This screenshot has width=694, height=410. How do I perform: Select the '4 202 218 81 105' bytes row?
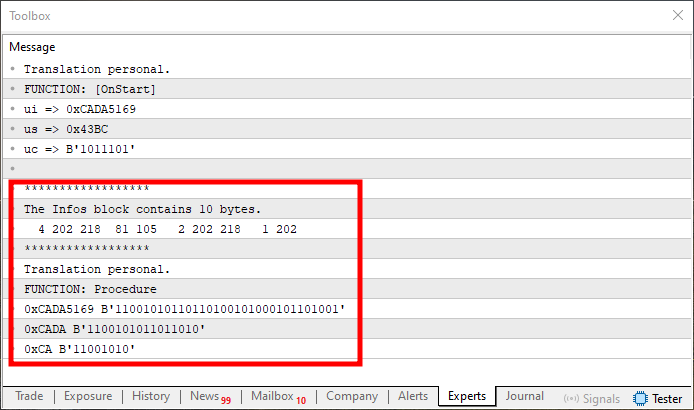347,229
